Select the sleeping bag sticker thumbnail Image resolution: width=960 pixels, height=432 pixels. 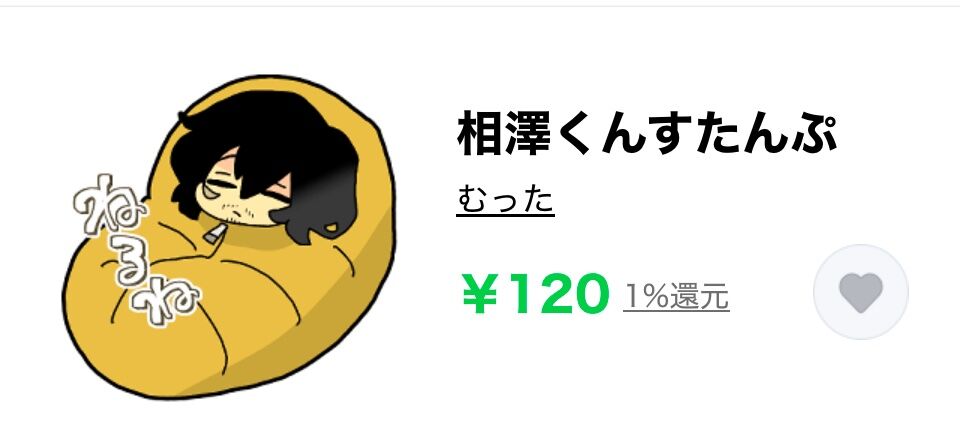click(x=230, y=237)
